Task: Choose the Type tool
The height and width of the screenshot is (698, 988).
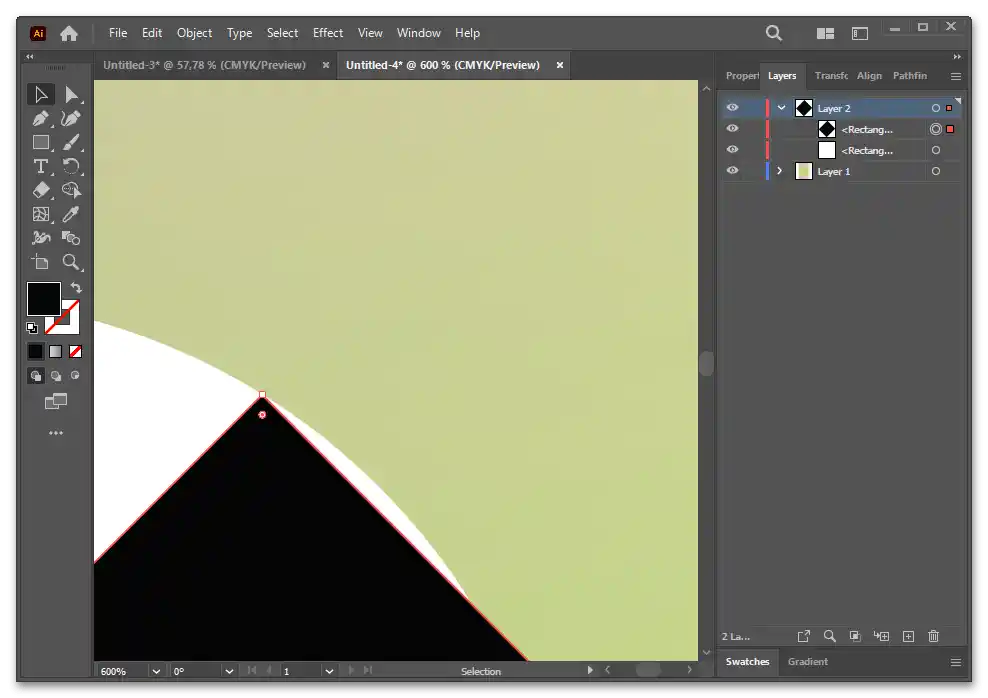Action: click(x=41, y=166)
